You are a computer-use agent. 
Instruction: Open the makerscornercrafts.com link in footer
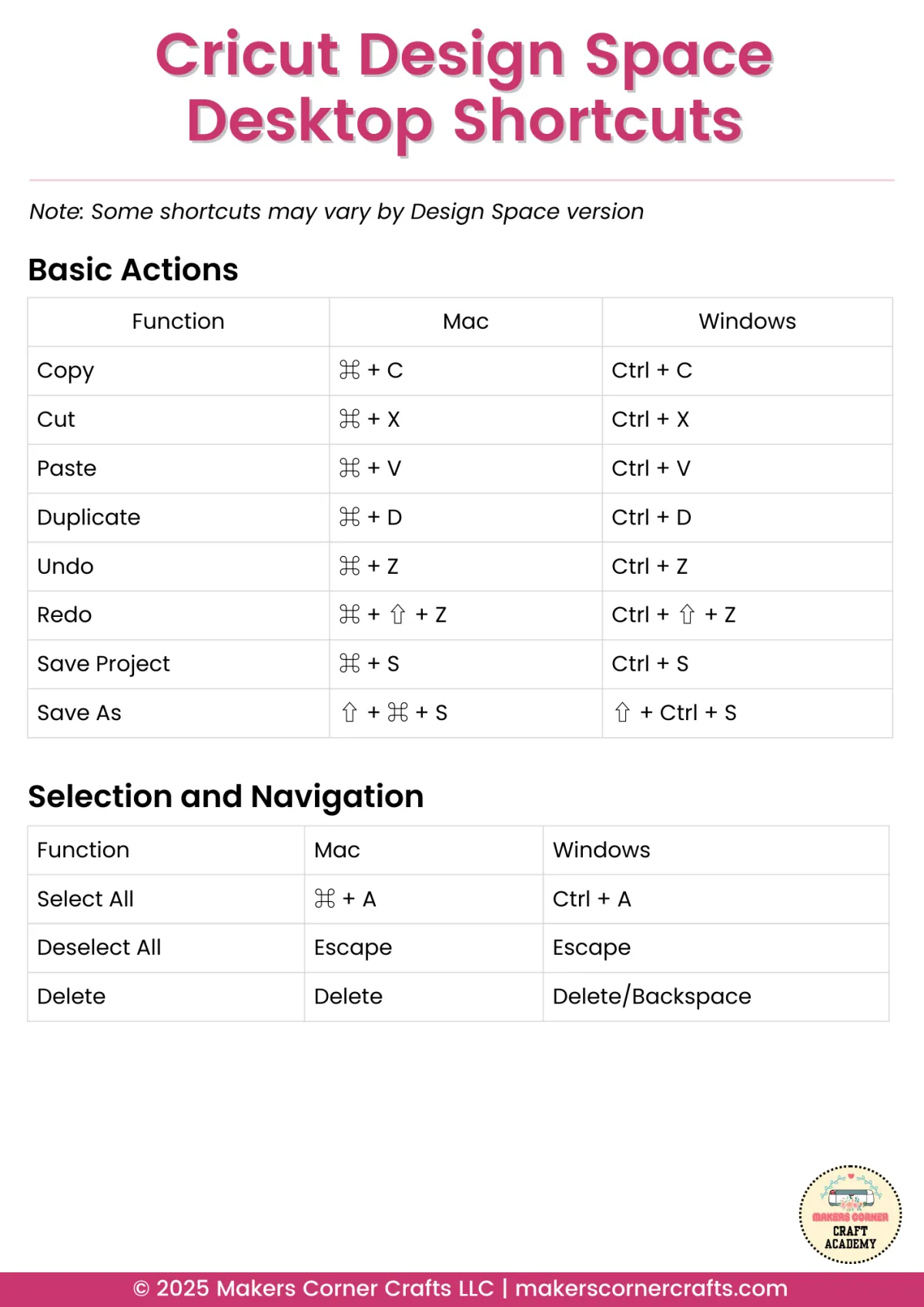[x=651, y=1289]
